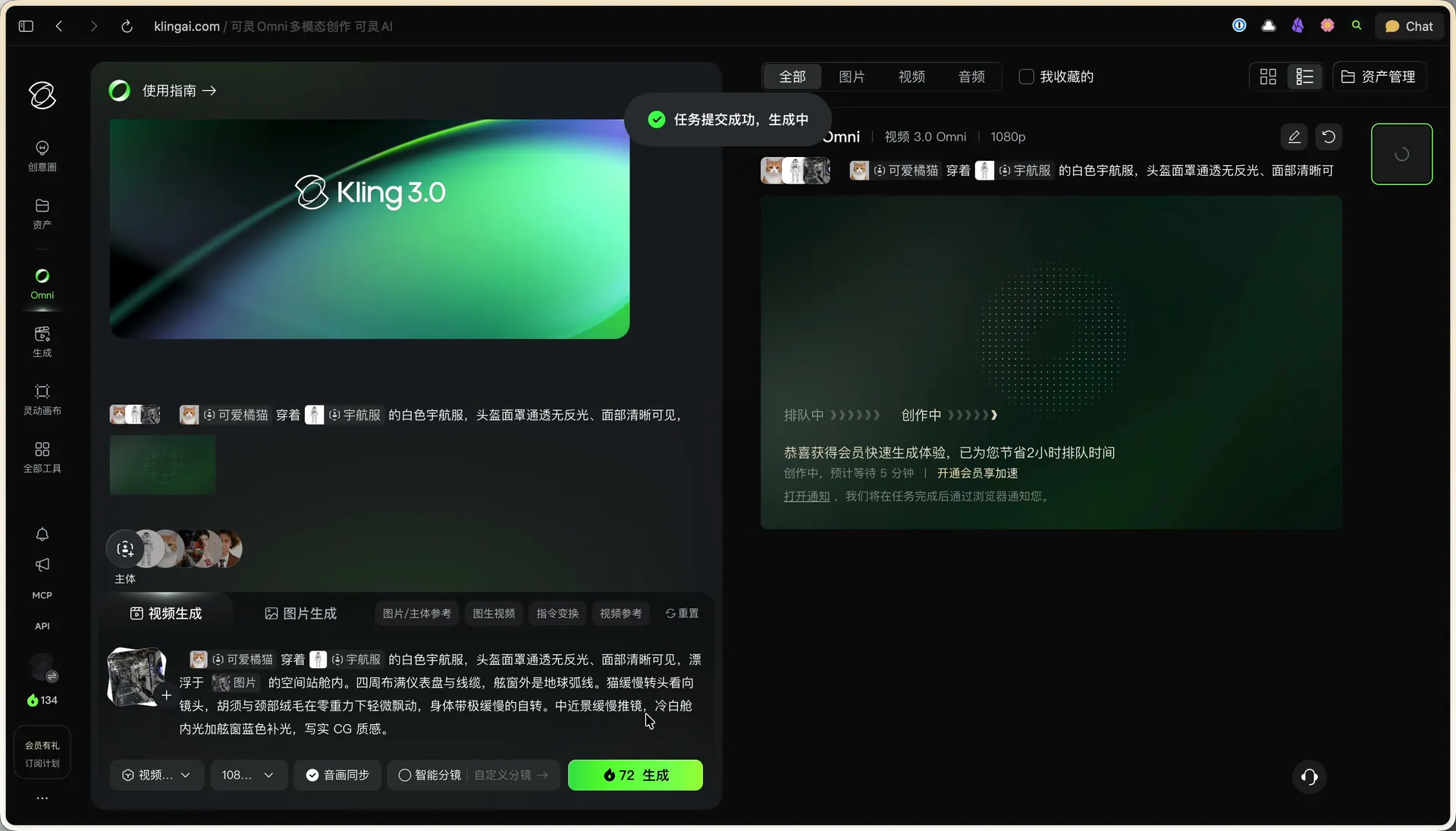
Task: Click the add 主体 subject icon
Action: click(x=126, y=549)
